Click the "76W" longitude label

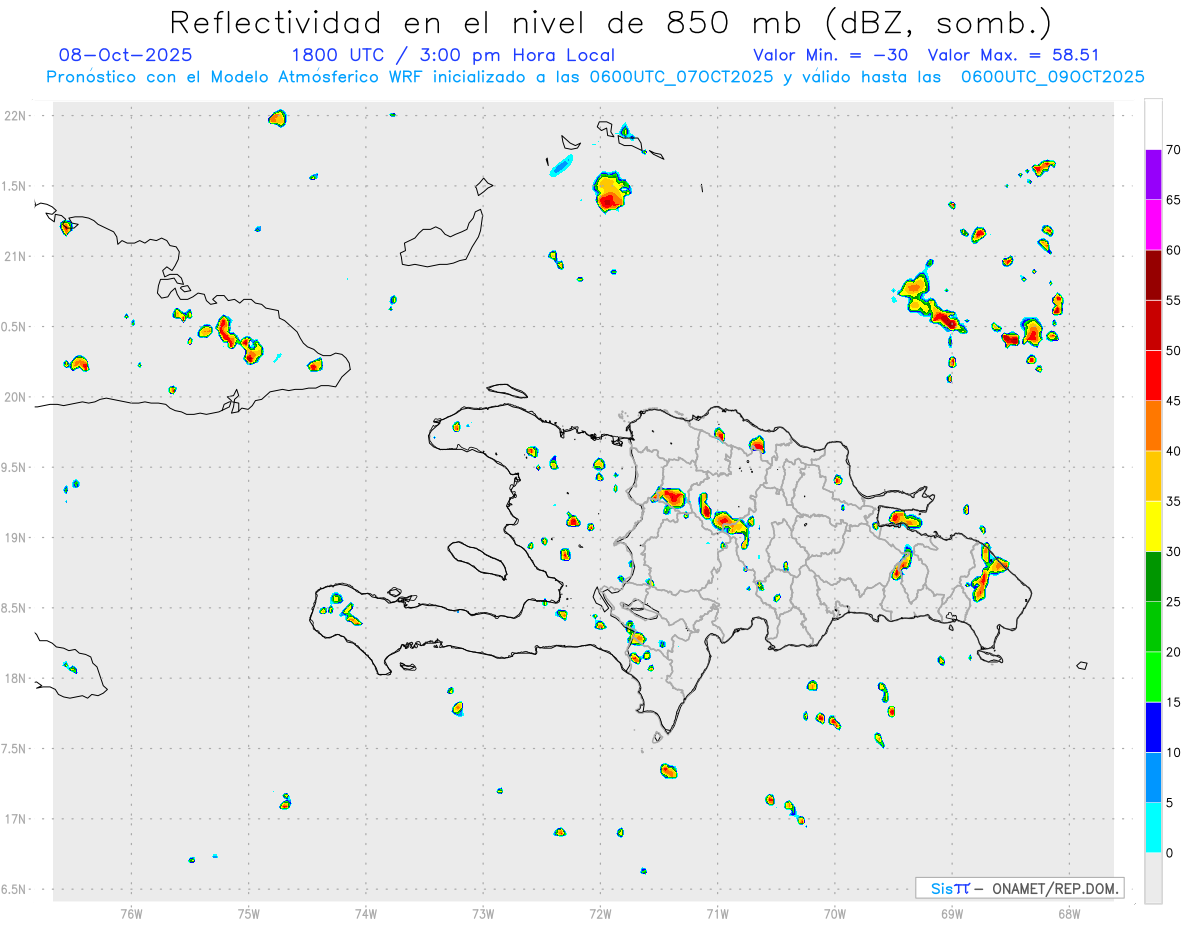(x=131, y=913)
